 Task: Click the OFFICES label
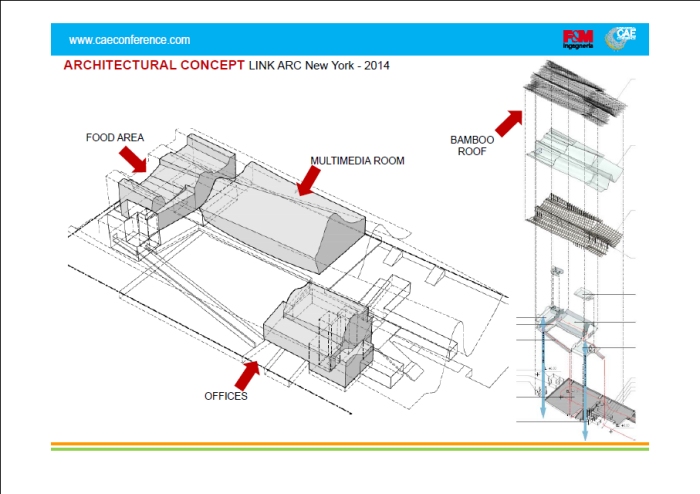pyautogui.click(x=226, y=396)
